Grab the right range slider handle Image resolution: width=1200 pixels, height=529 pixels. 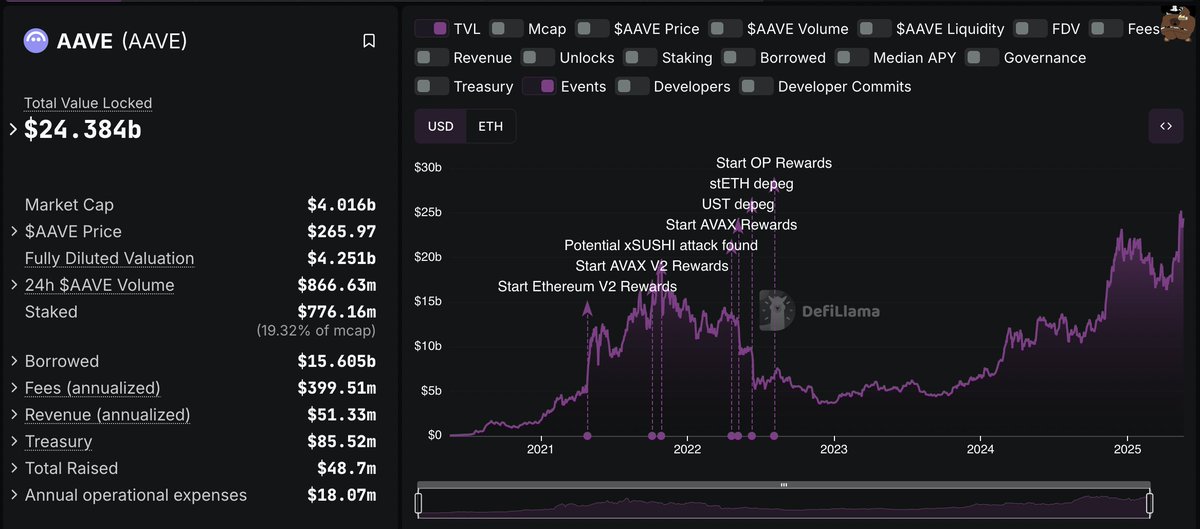pos(1149,502)
